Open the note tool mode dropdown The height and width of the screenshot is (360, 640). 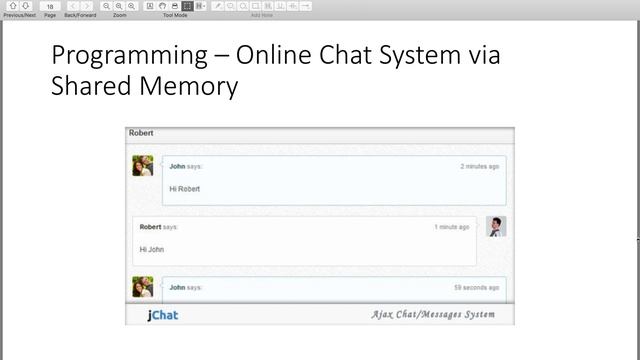200,6
